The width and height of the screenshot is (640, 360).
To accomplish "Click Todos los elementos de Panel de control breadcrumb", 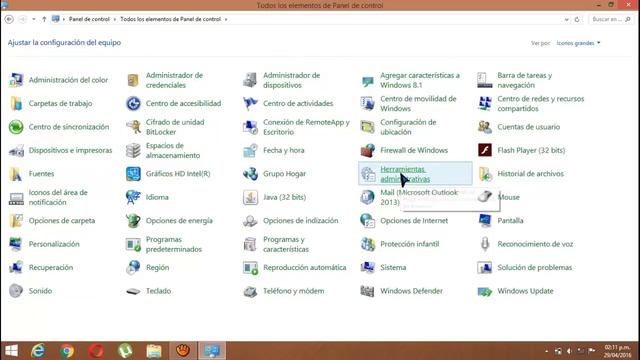I will [171, 19].
